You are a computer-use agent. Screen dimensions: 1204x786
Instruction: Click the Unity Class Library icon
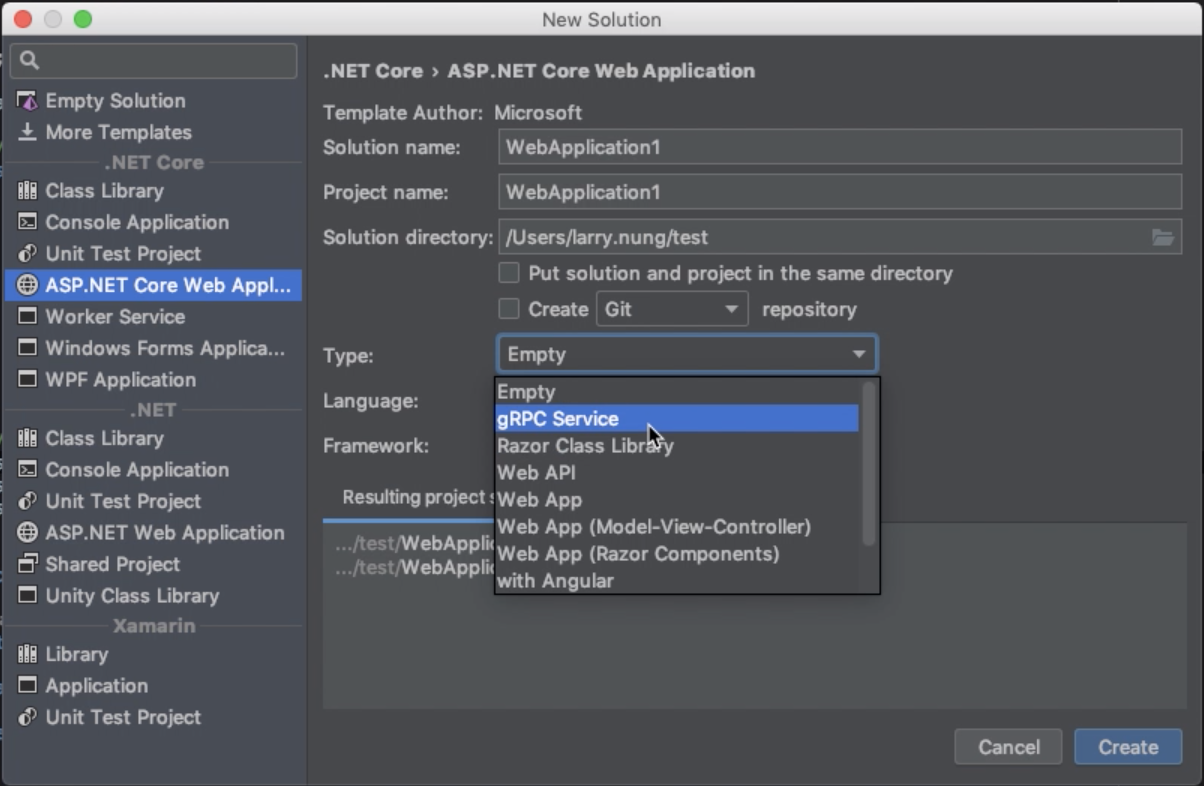(28, 596)
